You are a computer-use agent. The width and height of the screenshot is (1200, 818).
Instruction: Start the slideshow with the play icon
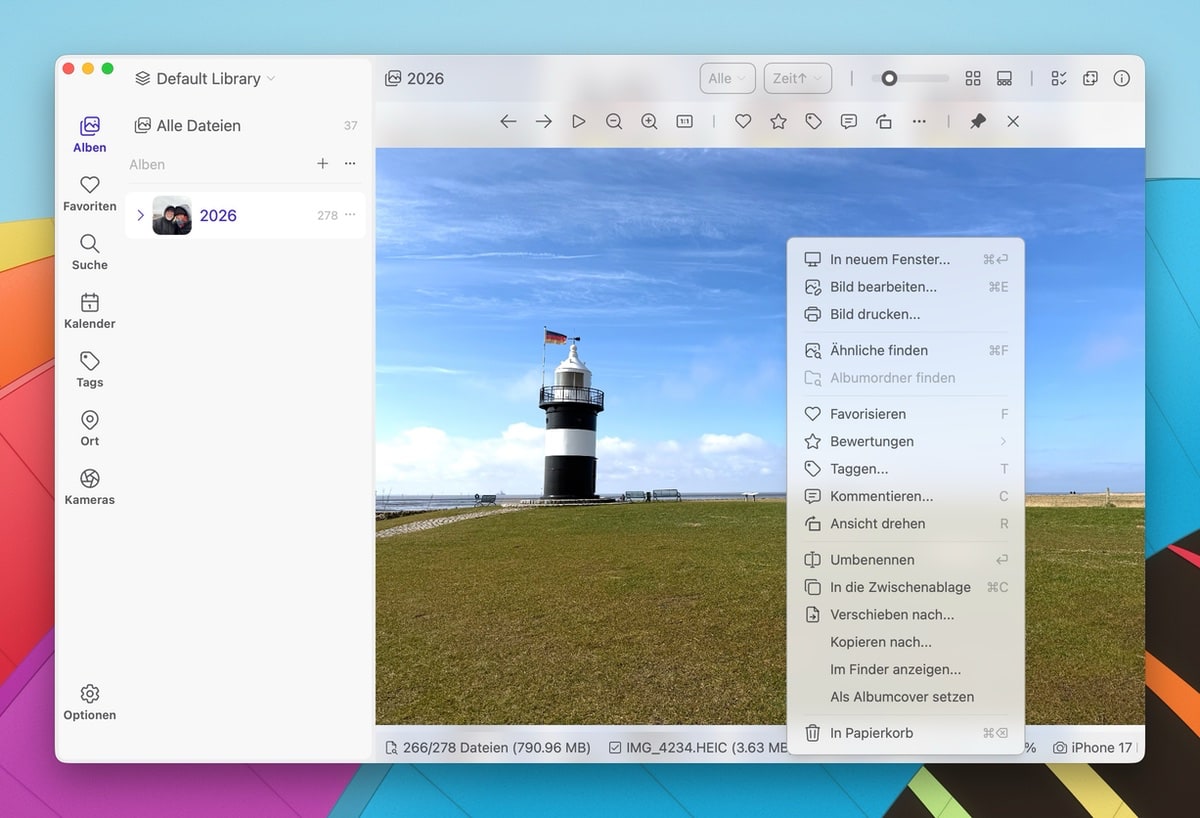click(x=578, y=121)
